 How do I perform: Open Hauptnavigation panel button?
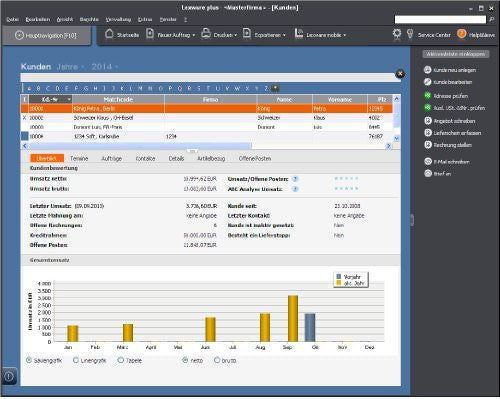[x=46, y=35]
